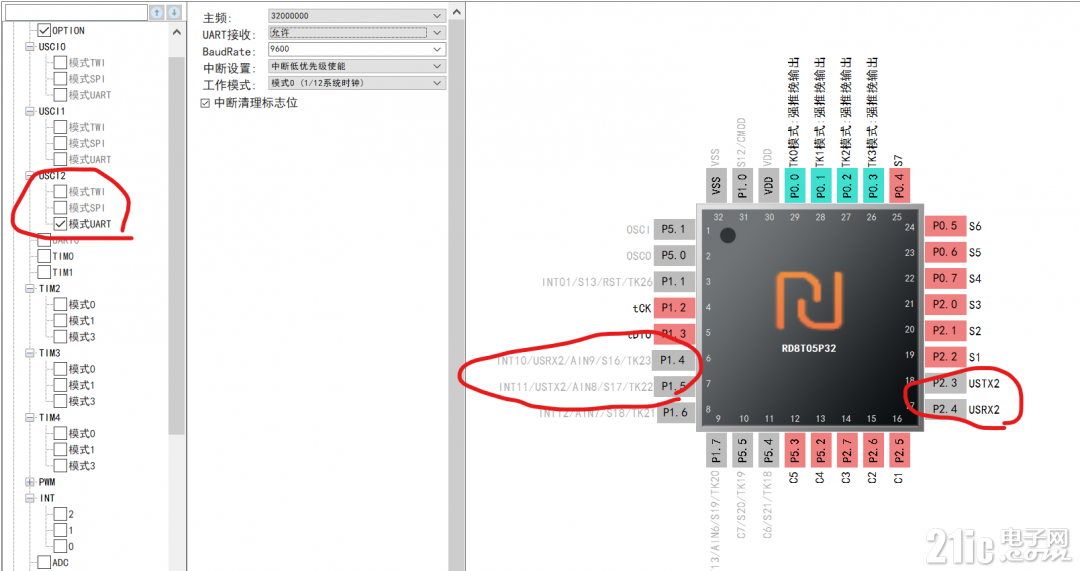Collapse the TIM2 tree node
This screenshot has width=1080, height=571.
[30, 289]
